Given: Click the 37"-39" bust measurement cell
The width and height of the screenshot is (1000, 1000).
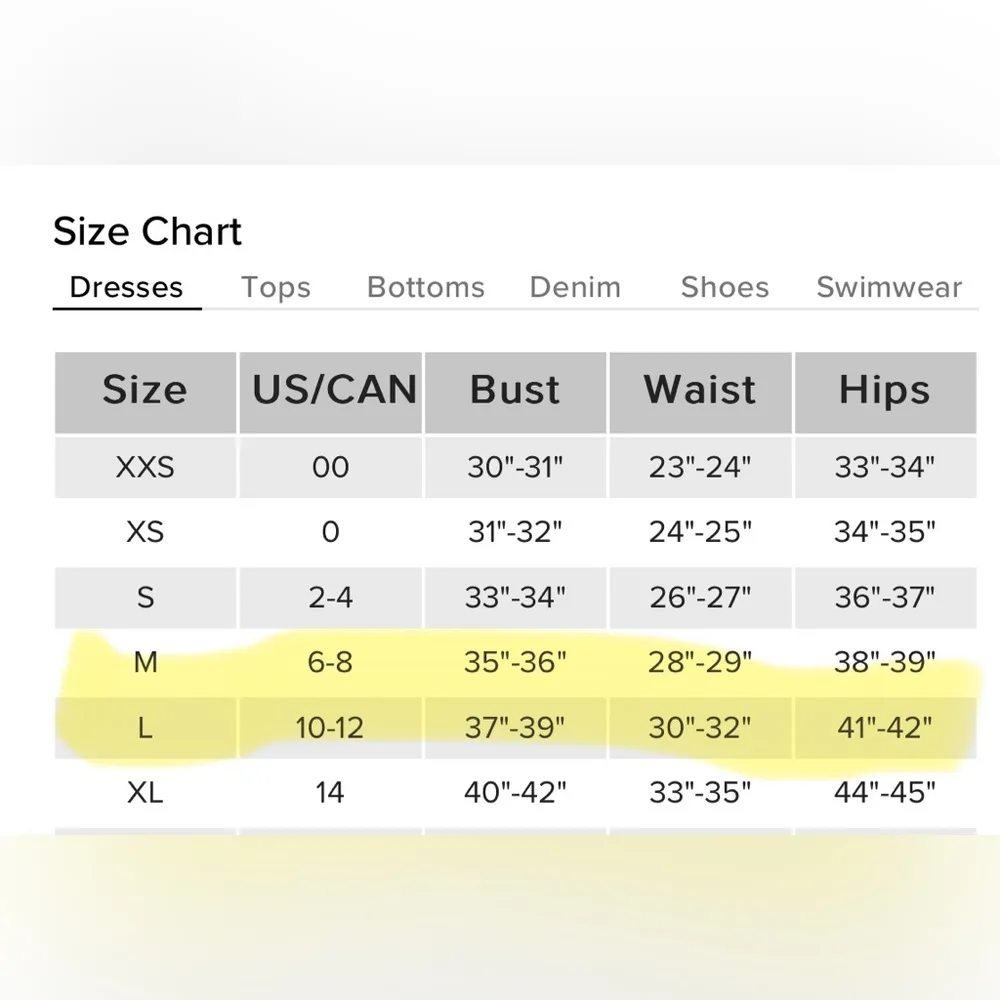Looking at the screenshot, I should point(515,728).
